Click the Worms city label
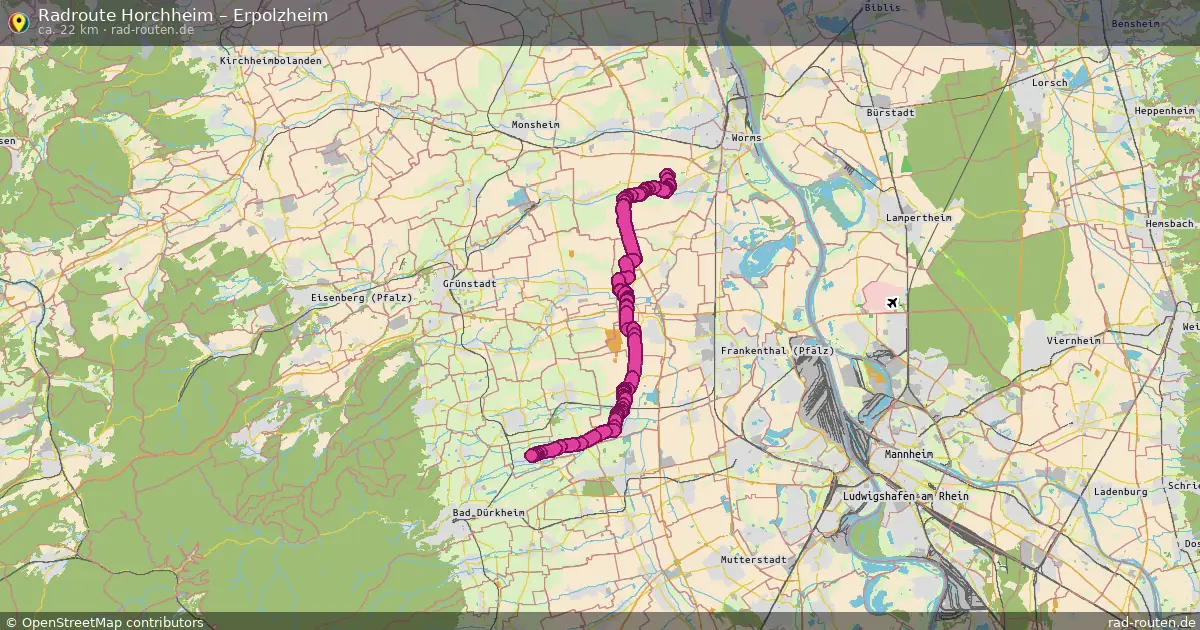 pyautogui.click(x=746, y=138)
